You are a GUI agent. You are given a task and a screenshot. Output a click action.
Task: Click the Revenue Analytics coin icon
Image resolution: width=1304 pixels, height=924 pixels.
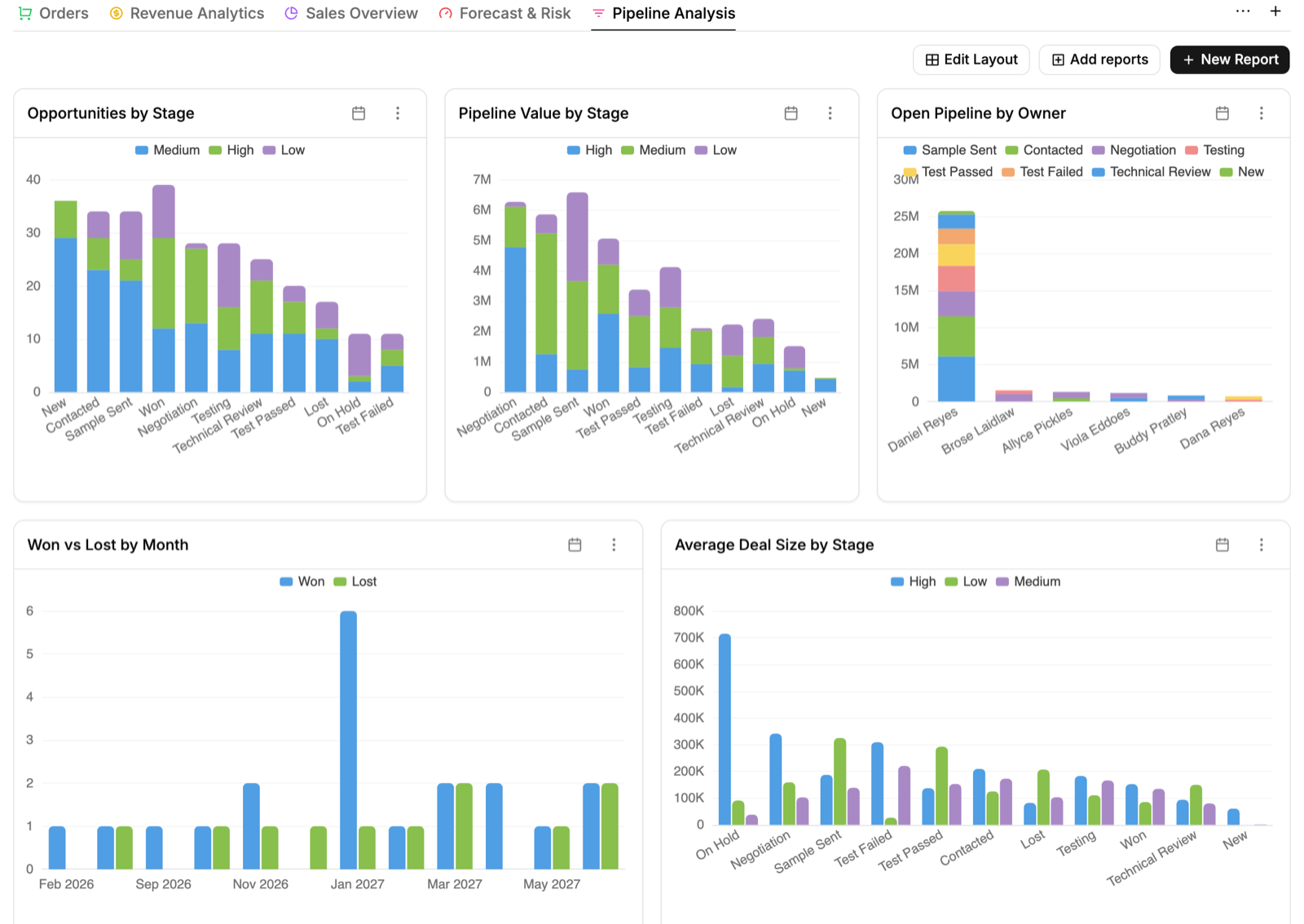tap(117, 13)
